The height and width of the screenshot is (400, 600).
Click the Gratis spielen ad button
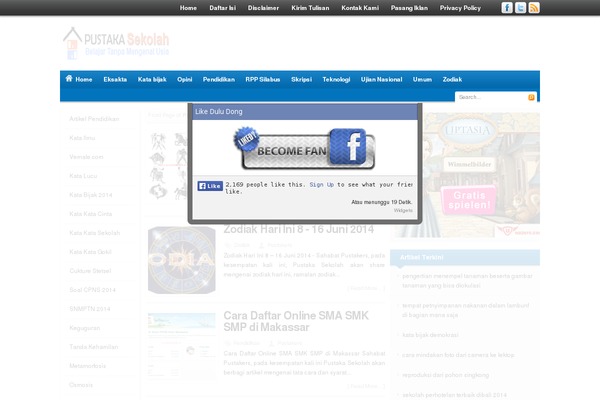click(x=469, y=200)
